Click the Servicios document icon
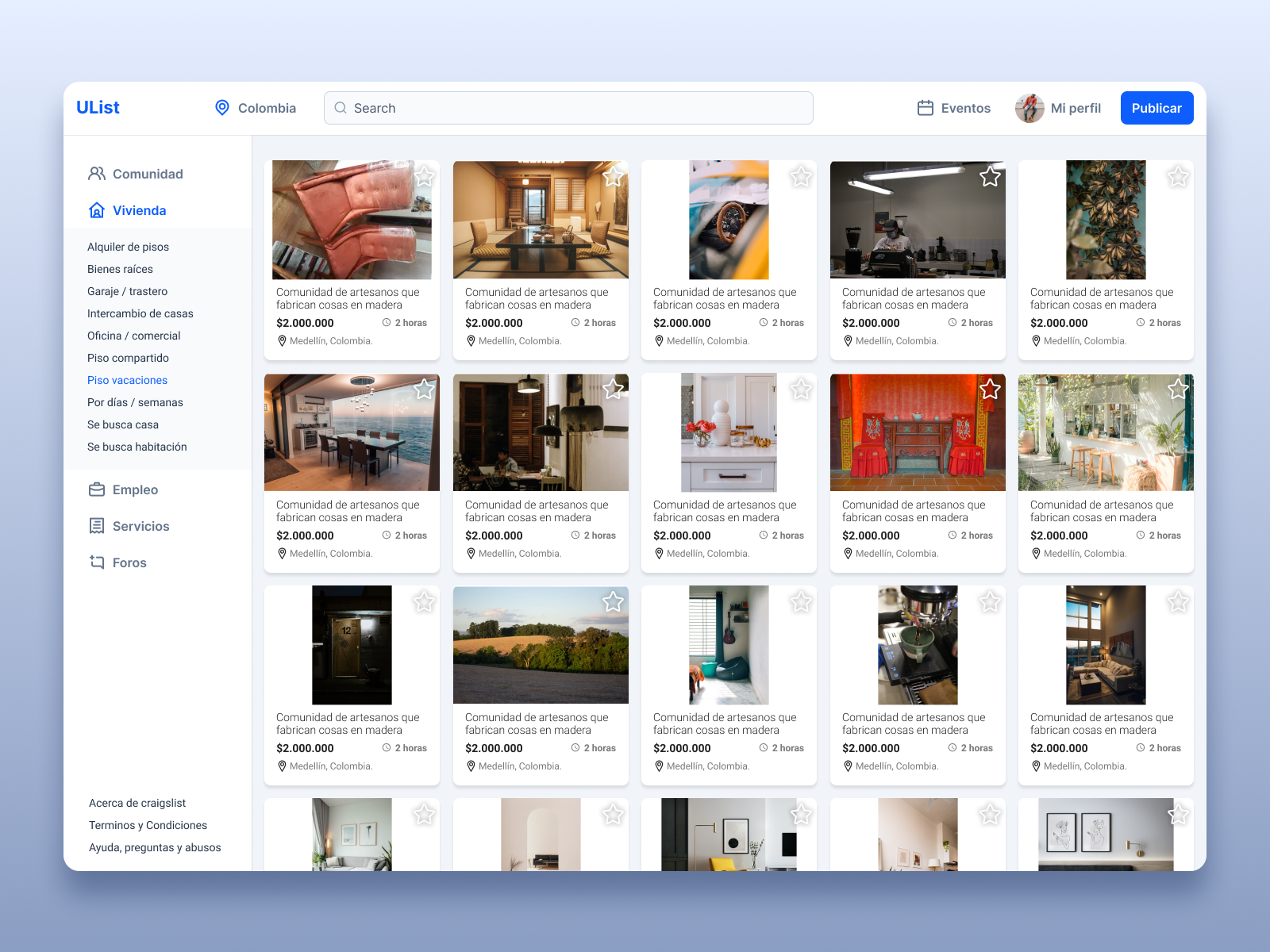Screen dimensions: 1270x952 coord(97,525)
